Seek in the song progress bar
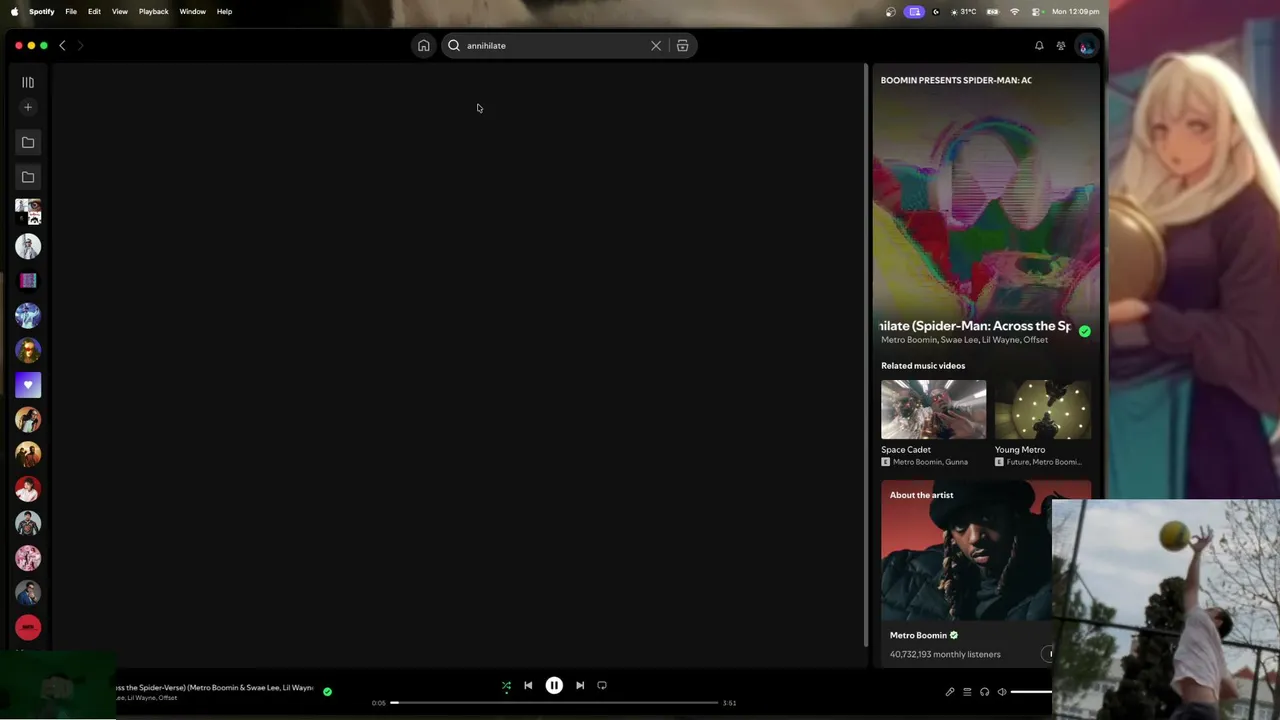Screen dimensions: 1280x720 coord(555,702)
